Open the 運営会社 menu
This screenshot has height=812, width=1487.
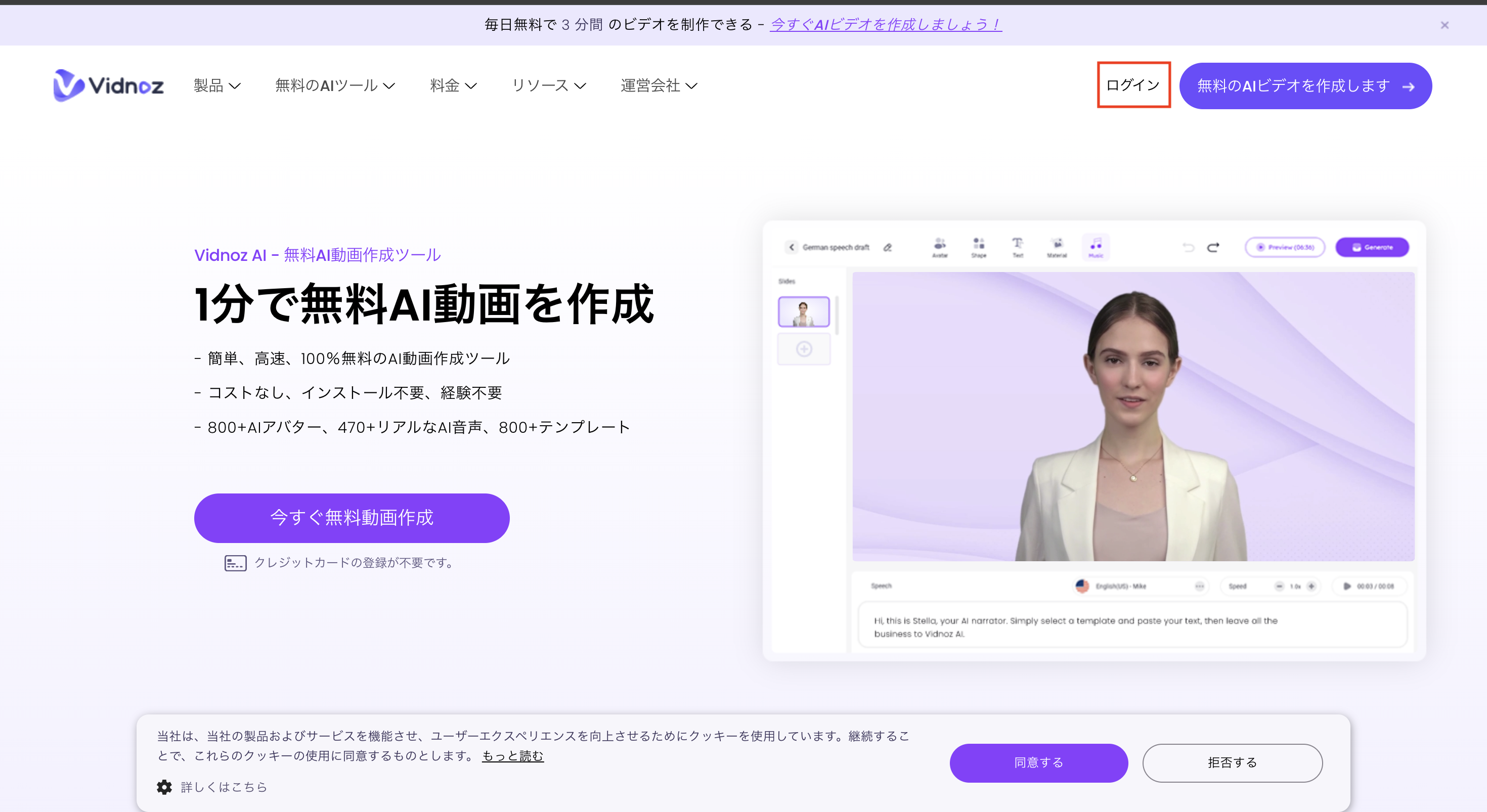point(658,85)
